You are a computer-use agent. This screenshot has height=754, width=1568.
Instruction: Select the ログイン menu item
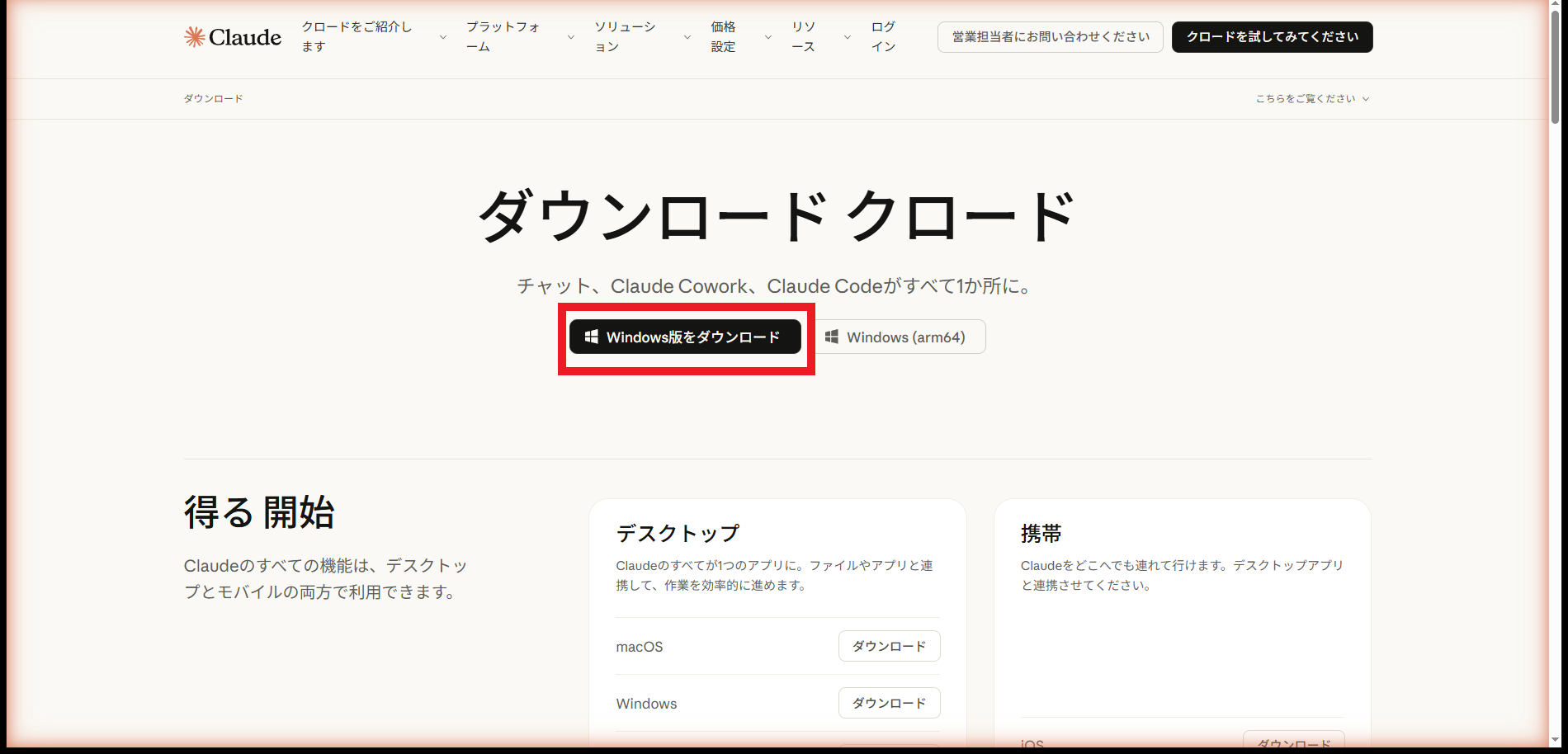(882, 37)
